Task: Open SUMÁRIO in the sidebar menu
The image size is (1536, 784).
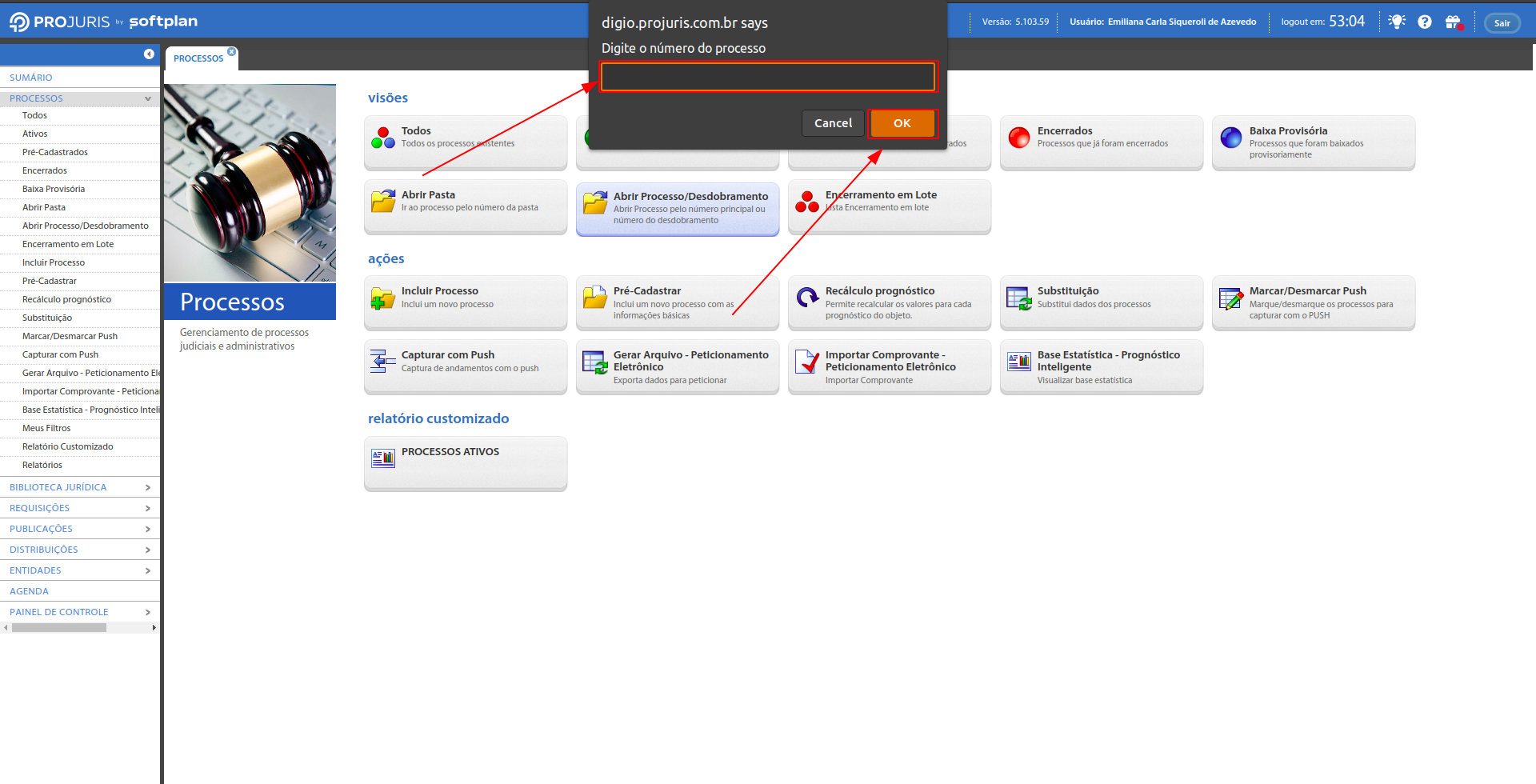Action: (31, 78)
